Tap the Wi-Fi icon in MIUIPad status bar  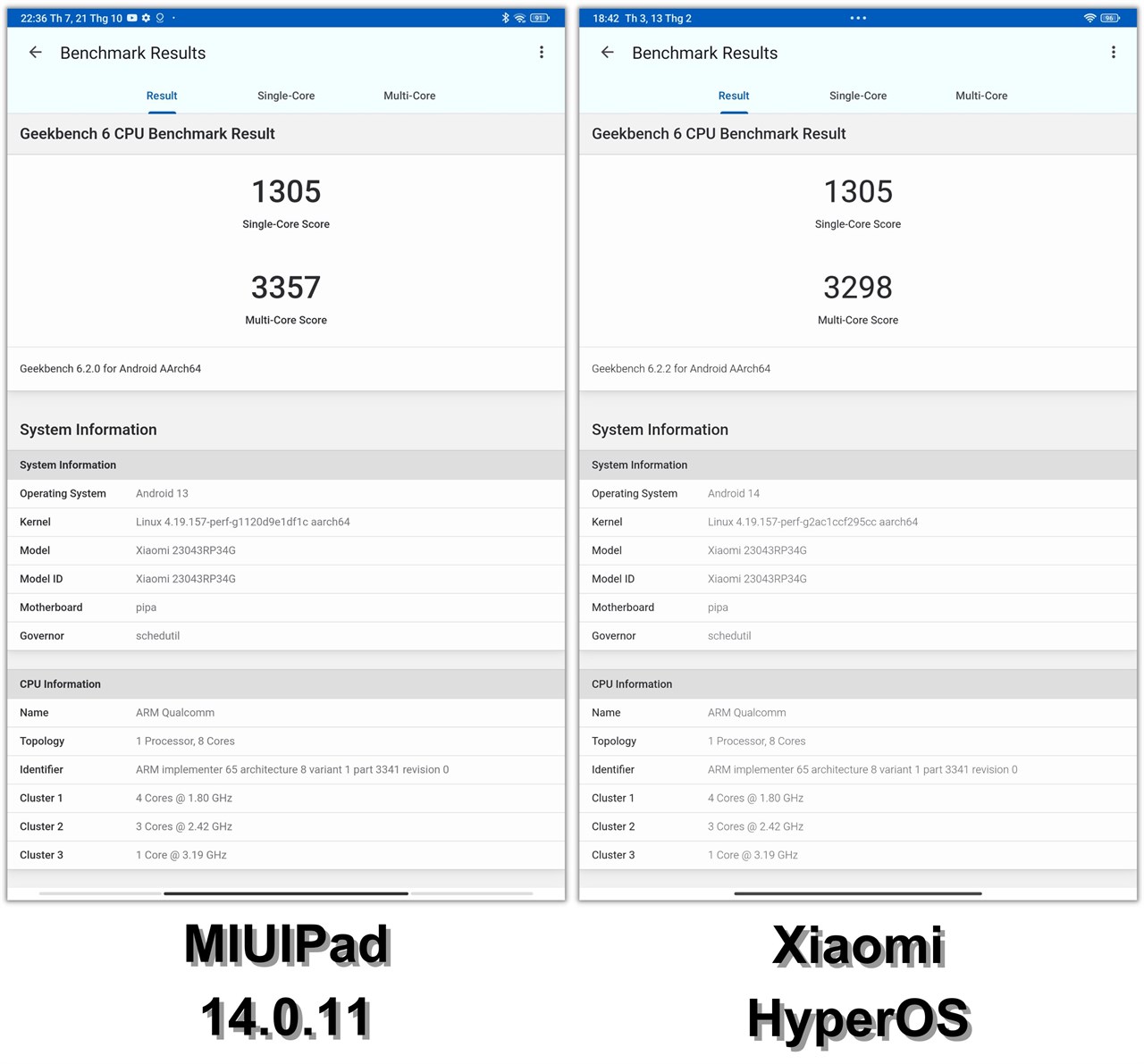click(x=520, y=18)
